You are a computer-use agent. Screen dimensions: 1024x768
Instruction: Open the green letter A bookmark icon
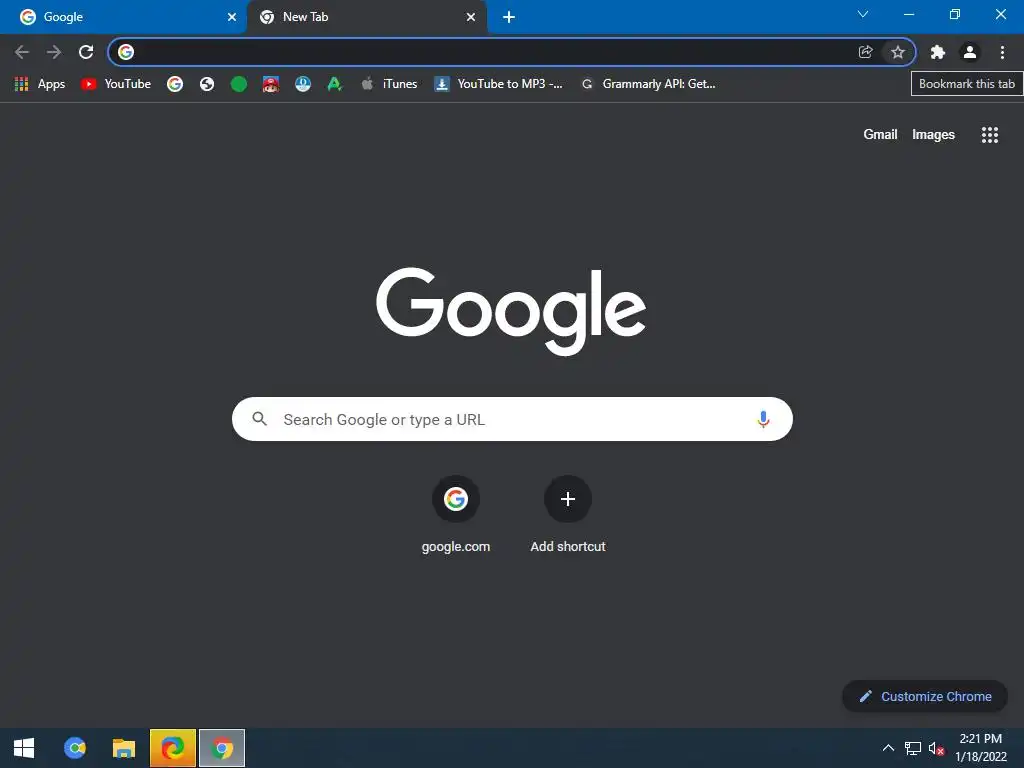click(x=335, y=84)
